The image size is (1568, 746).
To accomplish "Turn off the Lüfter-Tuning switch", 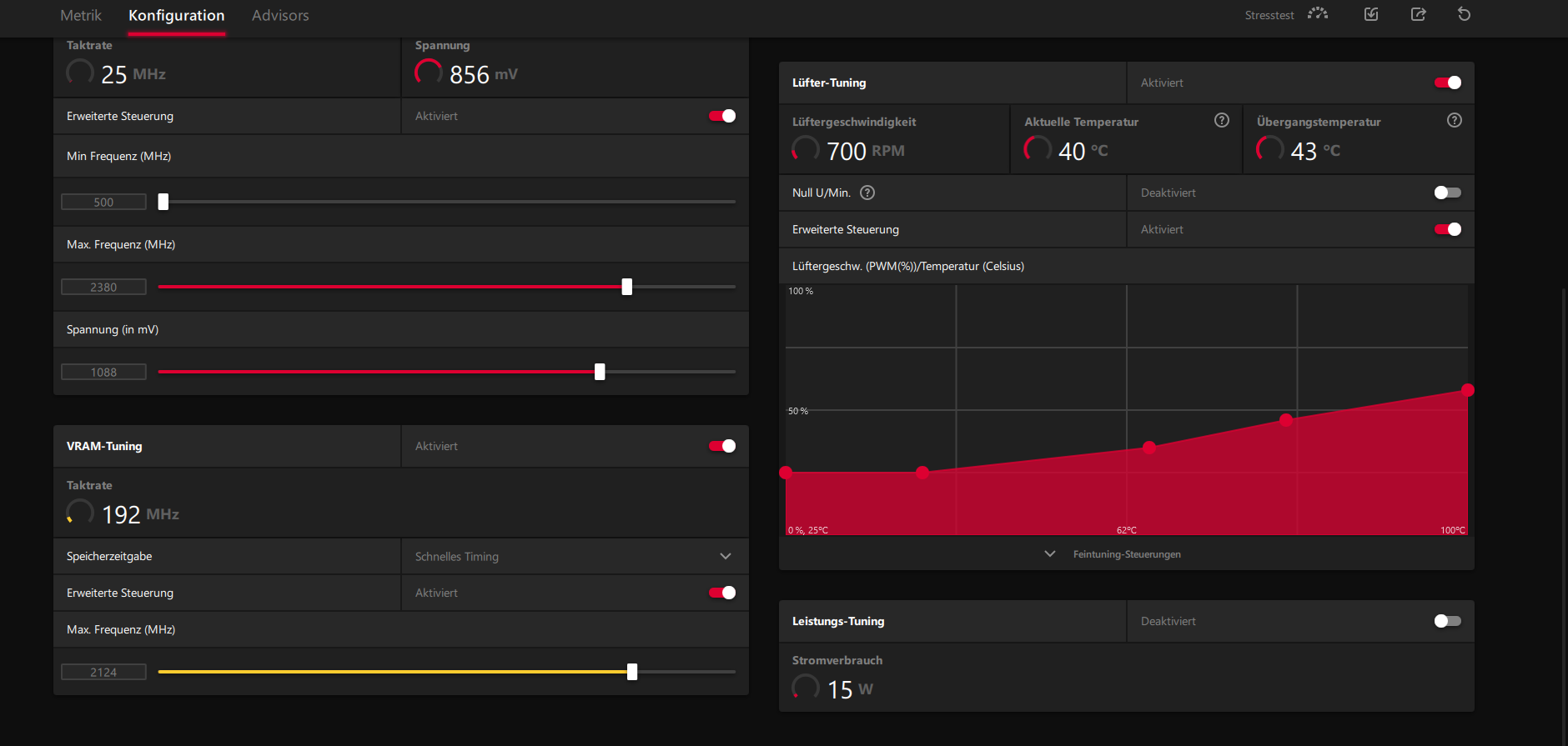I will click(1448, 83).
